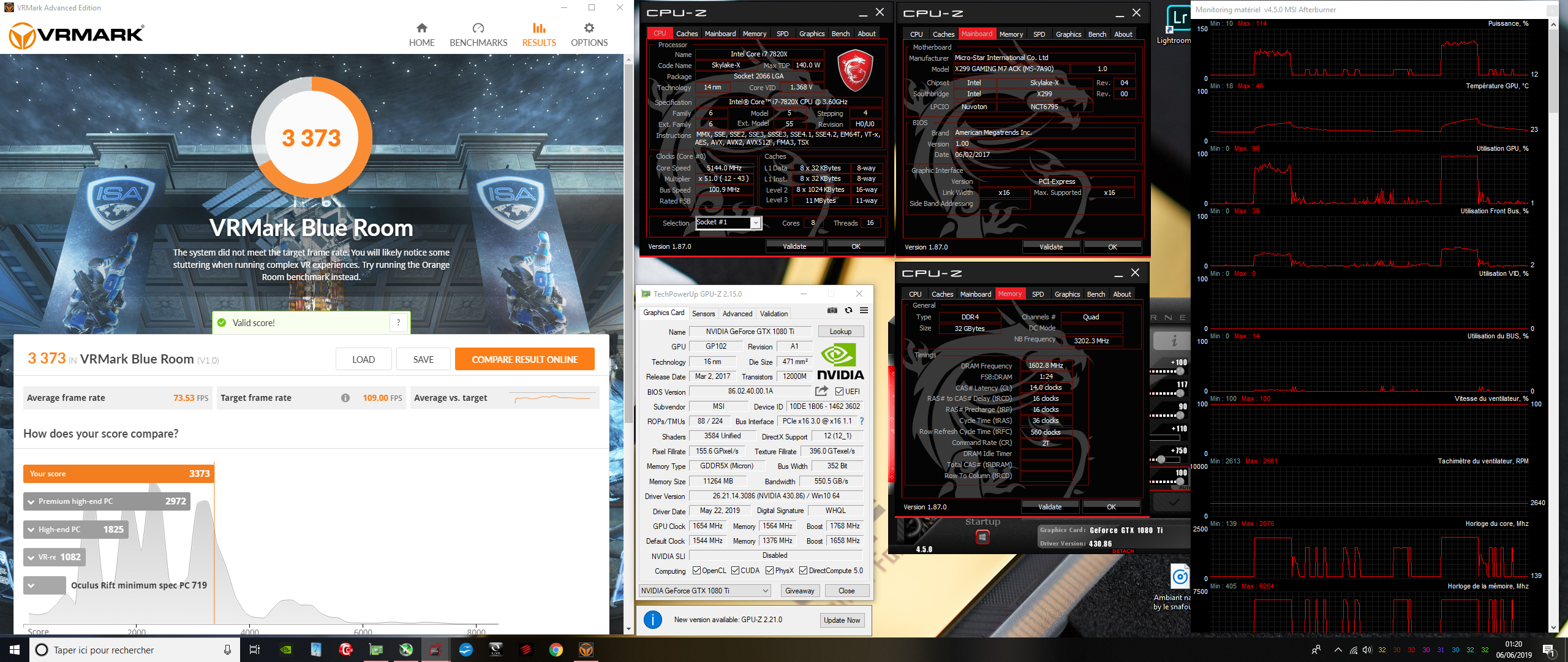Open Advanced tab in GPU-Z
1568x662 pixels.
click(737, 313)
